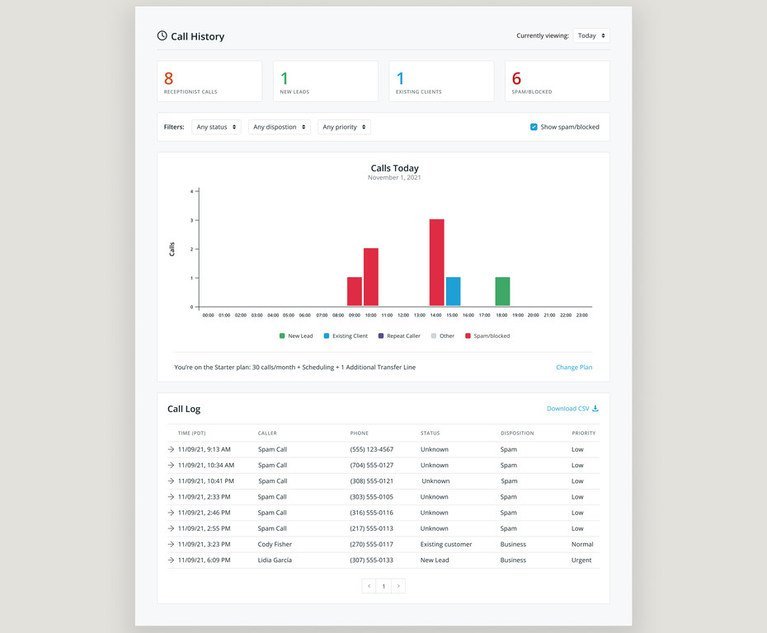Open the Cody Fisher call row arrow
The width and height of the screenshot is (767, 633).
coord(170,544)
